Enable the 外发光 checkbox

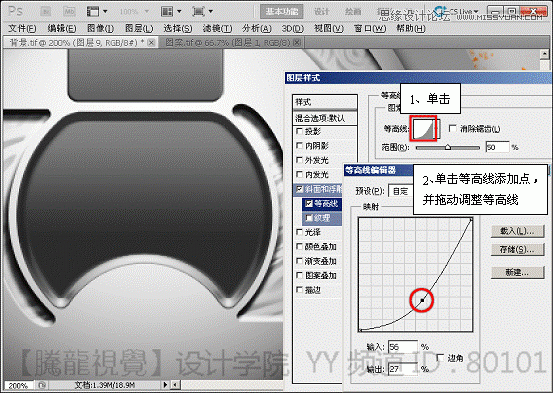[299, 160]
